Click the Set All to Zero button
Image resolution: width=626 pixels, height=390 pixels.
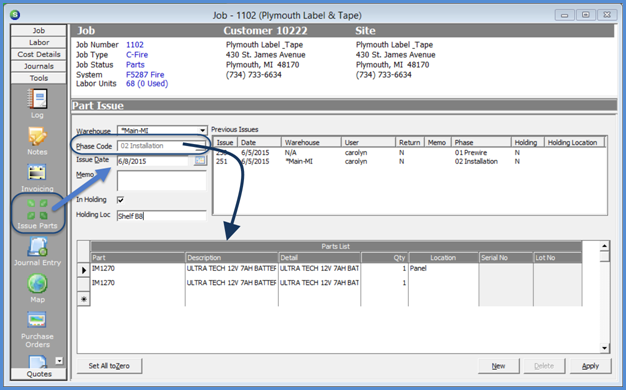(109, 366)
